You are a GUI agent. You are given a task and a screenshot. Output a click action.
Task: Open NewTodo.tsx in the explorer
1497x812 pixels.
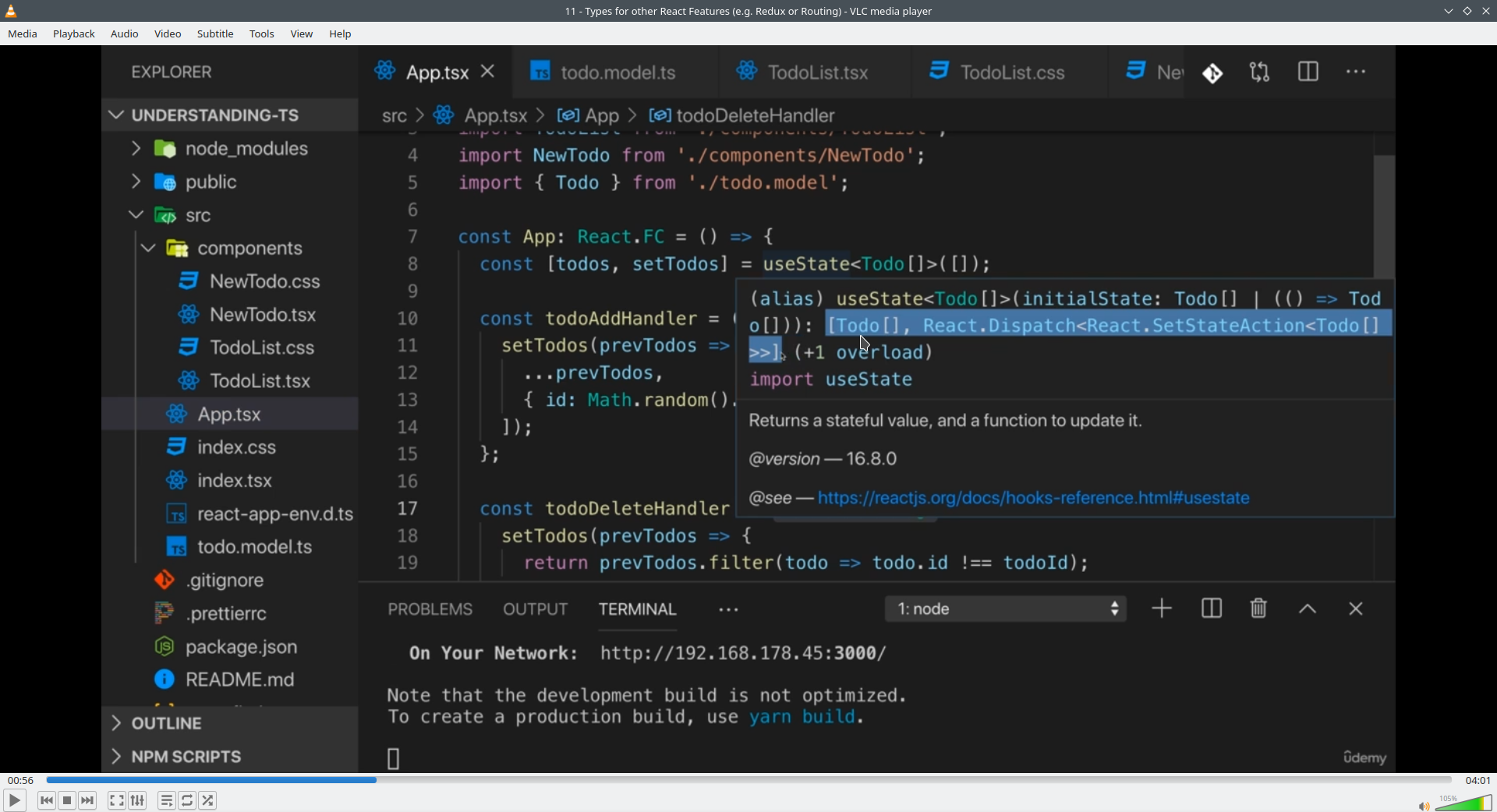(230, 315)
